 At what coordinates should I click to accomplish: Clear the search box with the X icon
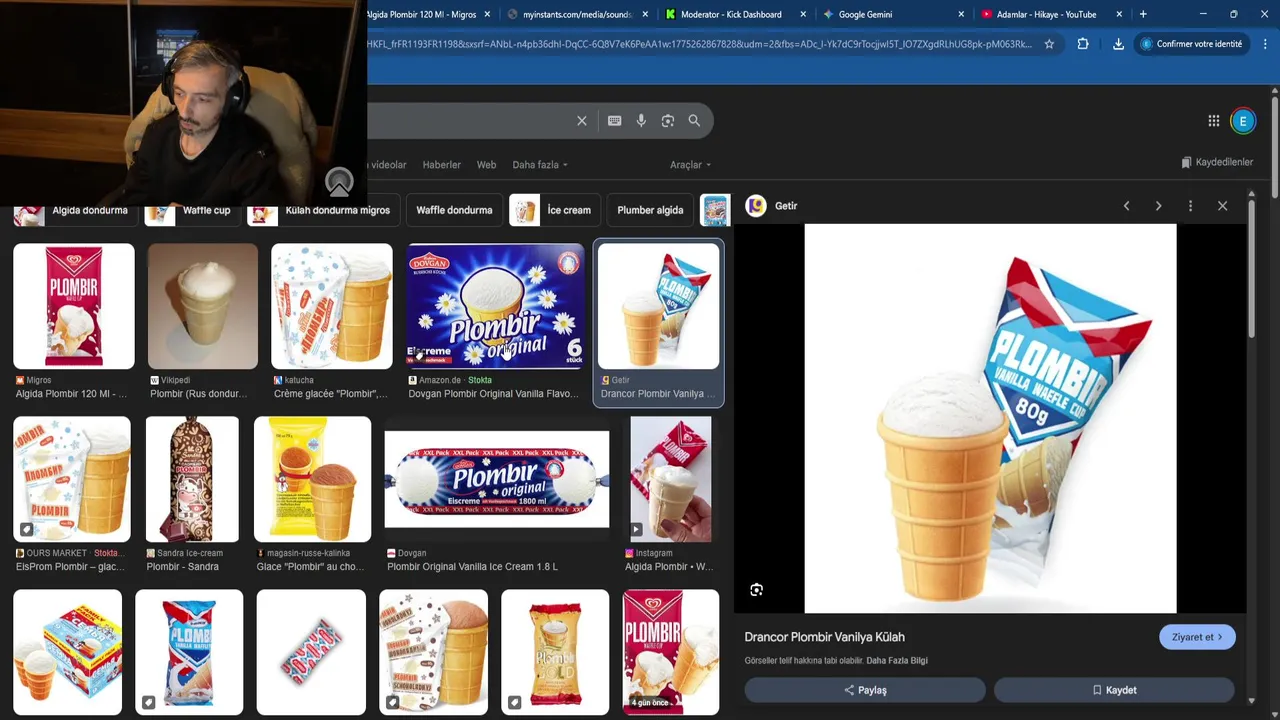(x=581, y=121)
